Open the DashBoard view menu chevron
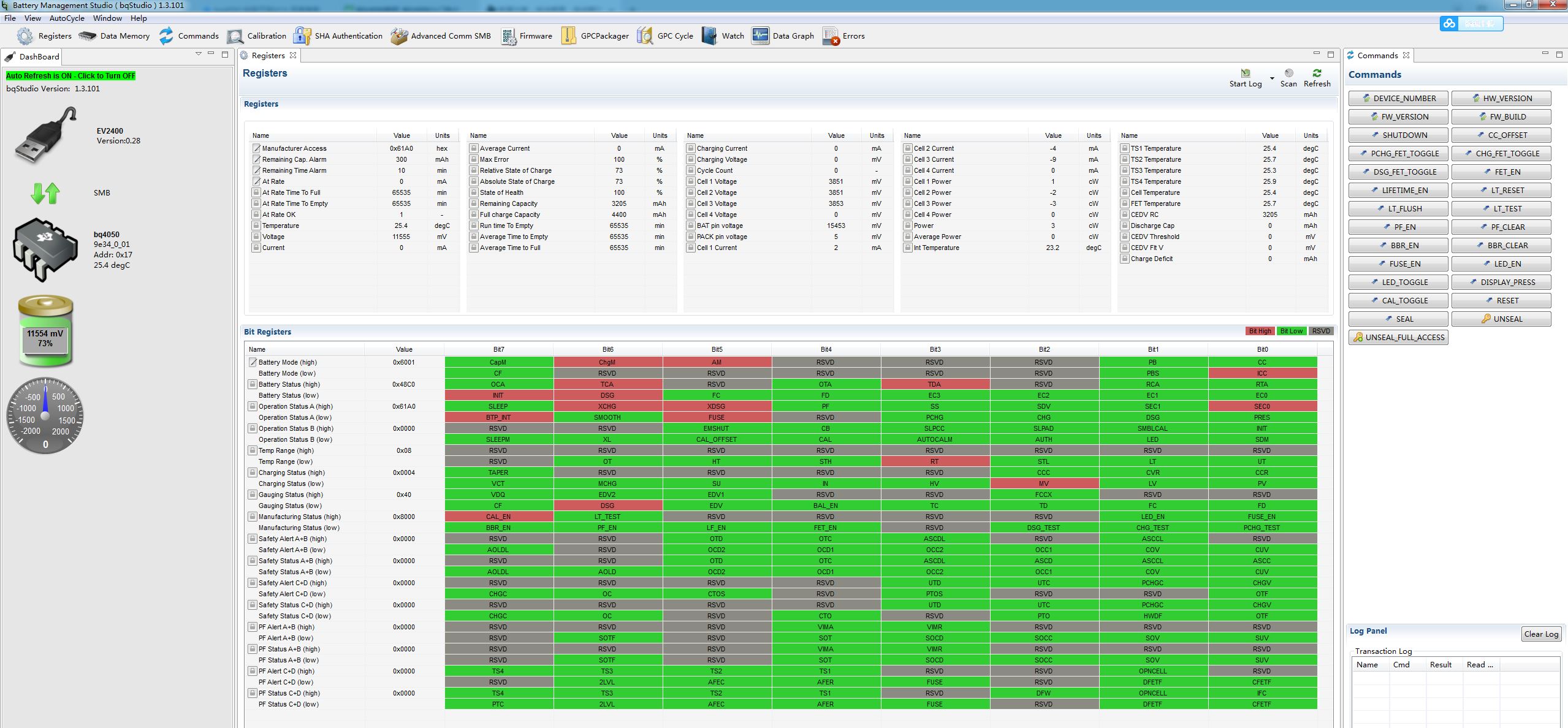The image size is (1568, 728). click(x=198, y=54)
